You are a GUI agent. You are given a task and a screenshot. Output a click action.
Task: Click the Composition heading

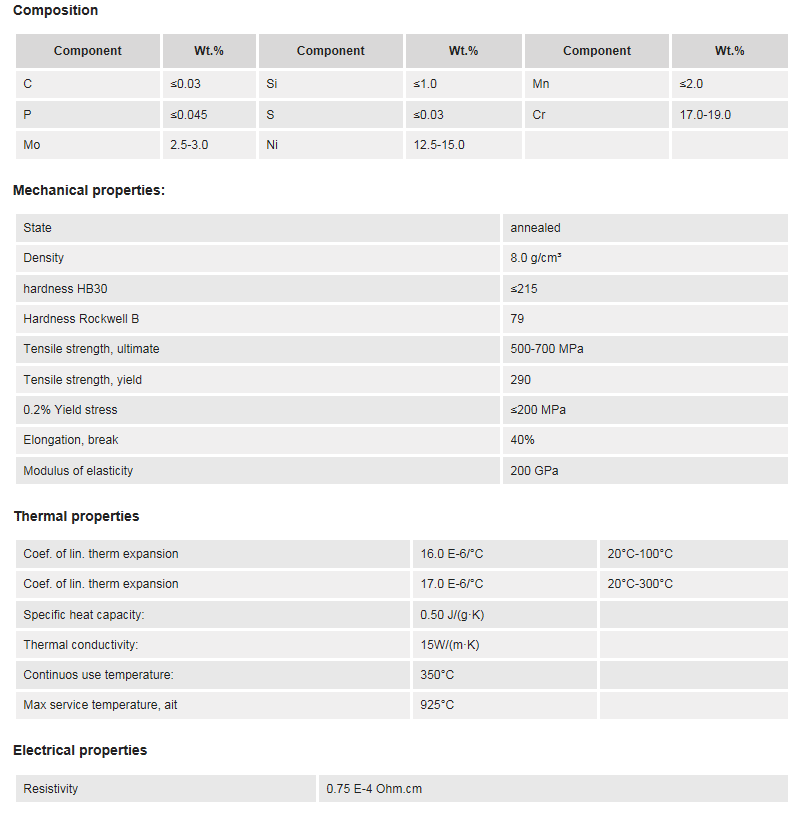(56, 10)
